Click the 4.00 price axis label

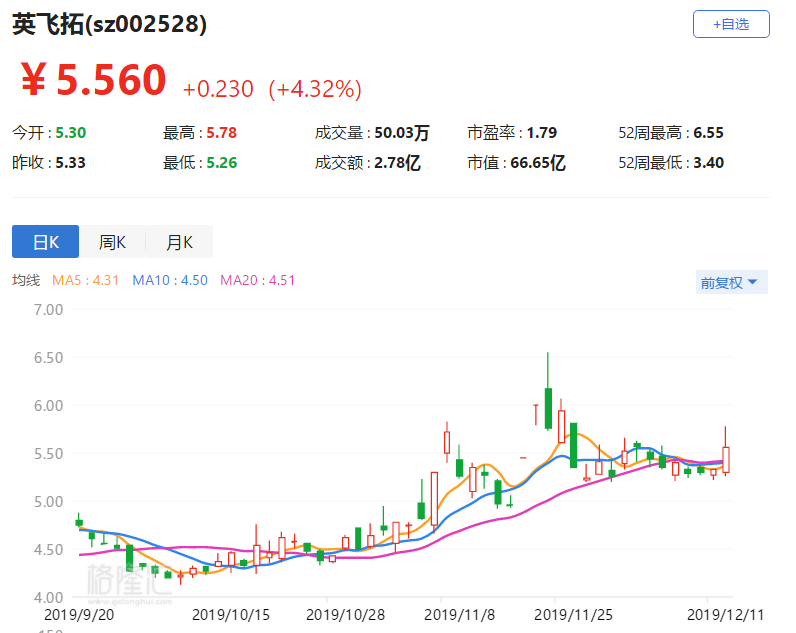click(x=48, y=597)
